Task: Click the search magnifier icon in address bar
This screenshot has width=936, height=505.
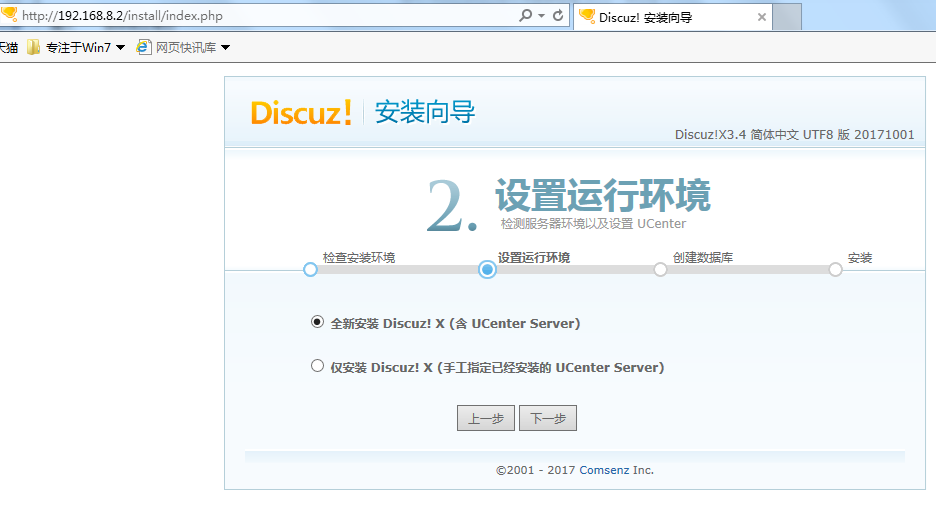Action: coord(525,15)
